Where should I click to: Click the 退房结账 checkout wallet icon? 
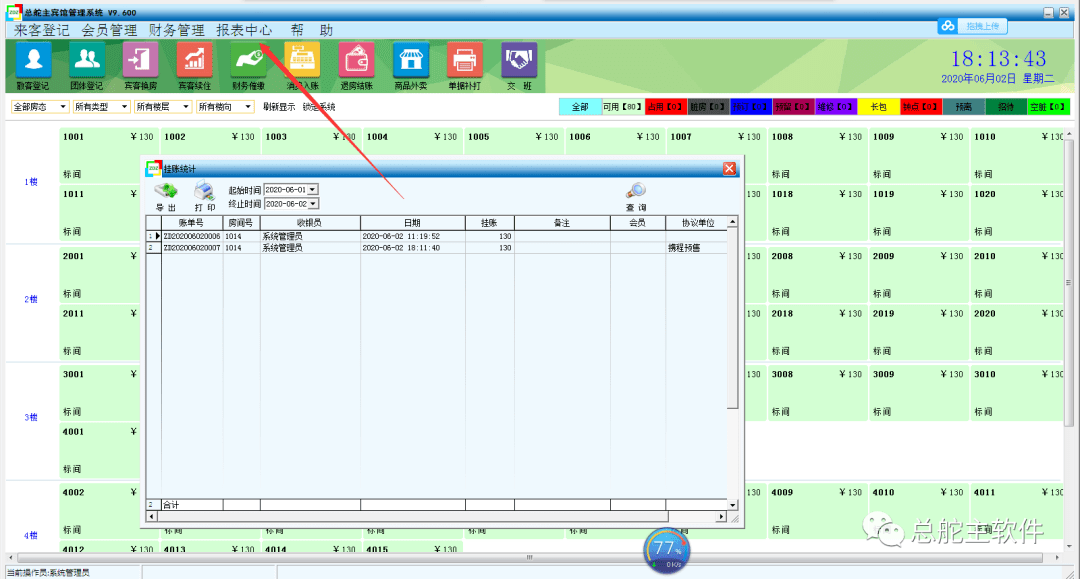[x=356, y=66]
